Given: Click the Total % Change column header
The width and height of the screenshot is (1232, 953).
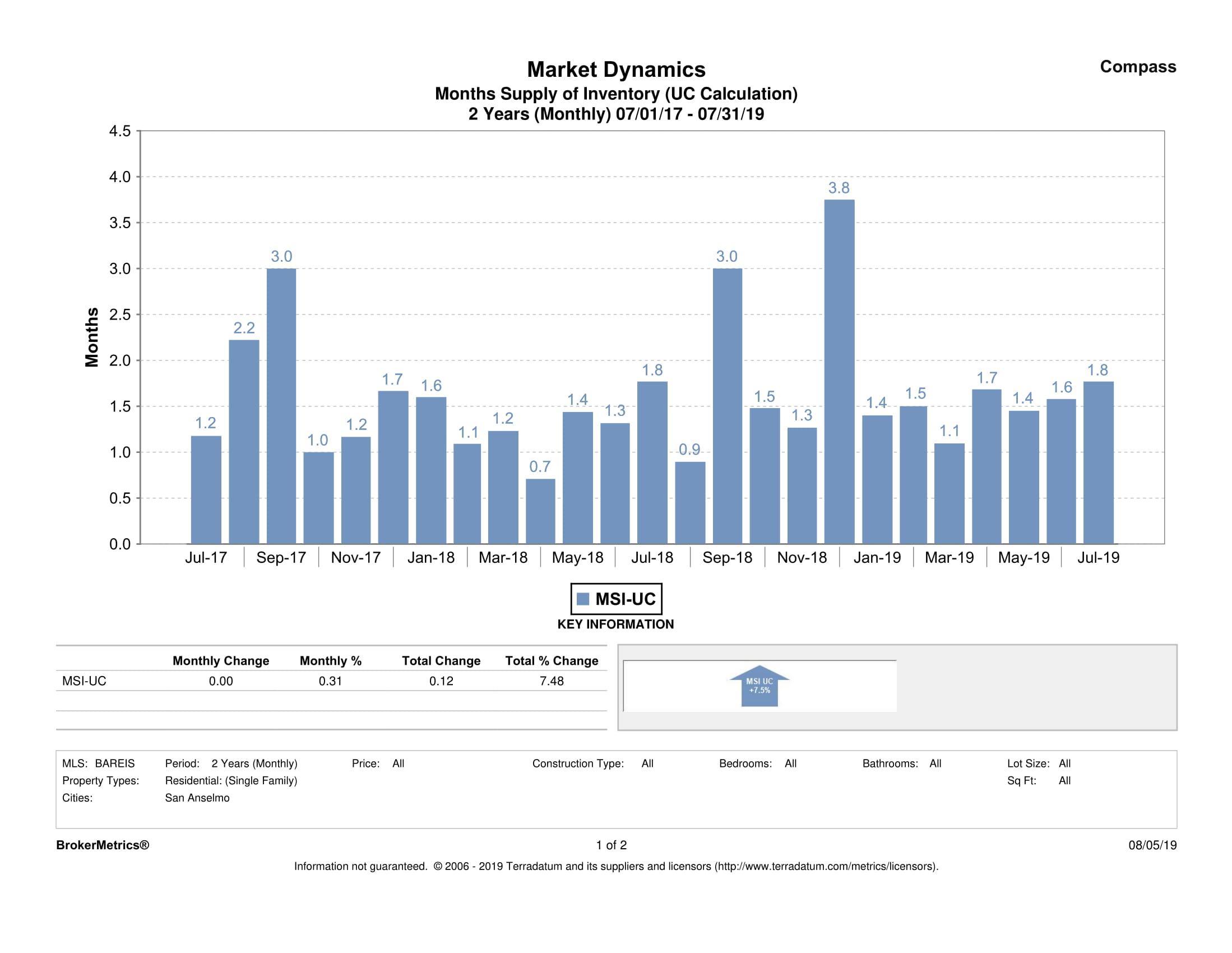Looking at the screenshot, I should (x=551, y=661).
